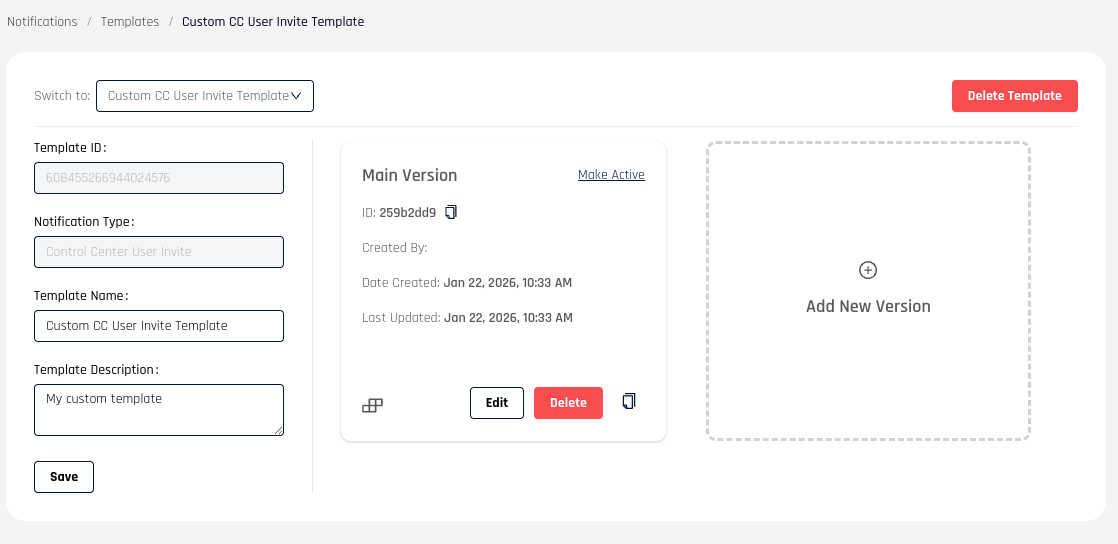Click inside the Template Description text area

(159, 410)
